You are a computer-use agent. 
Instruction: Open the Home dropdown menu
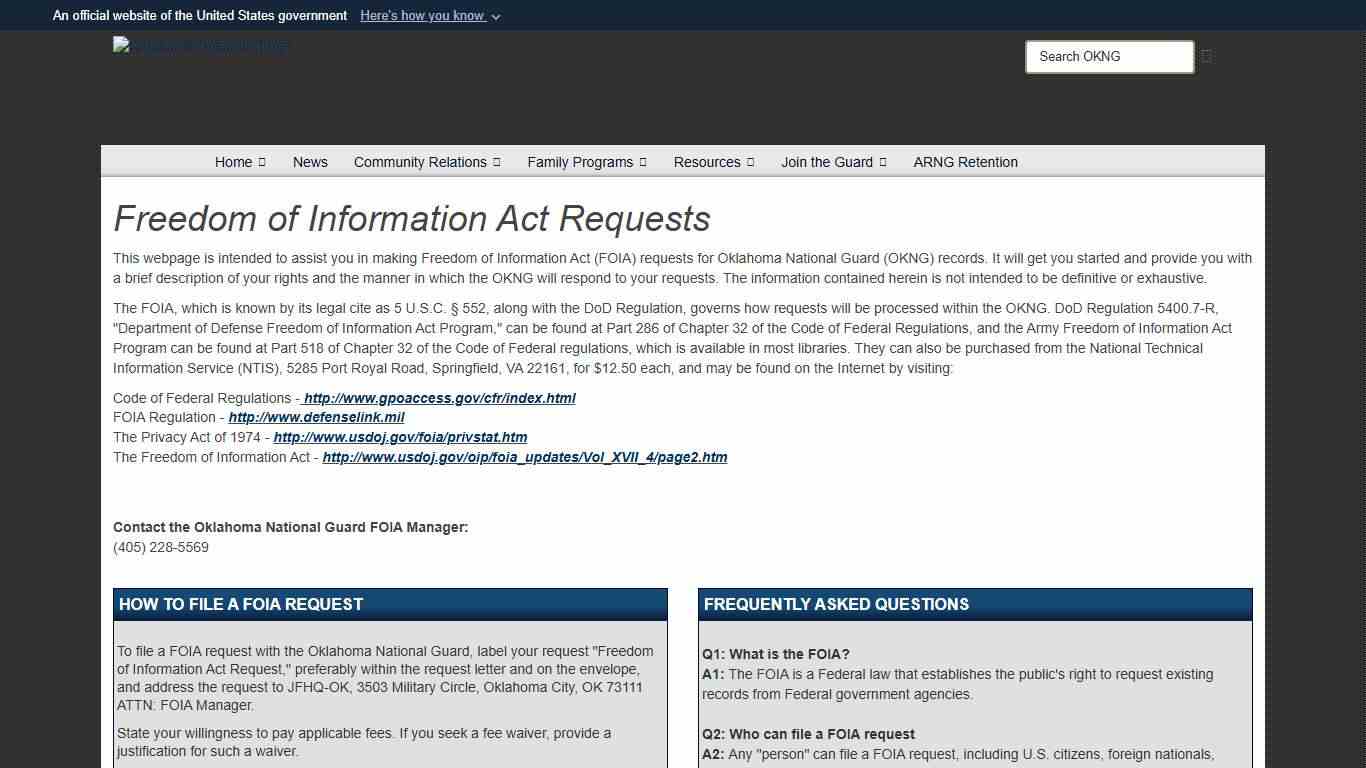click(x=239, y=162)
